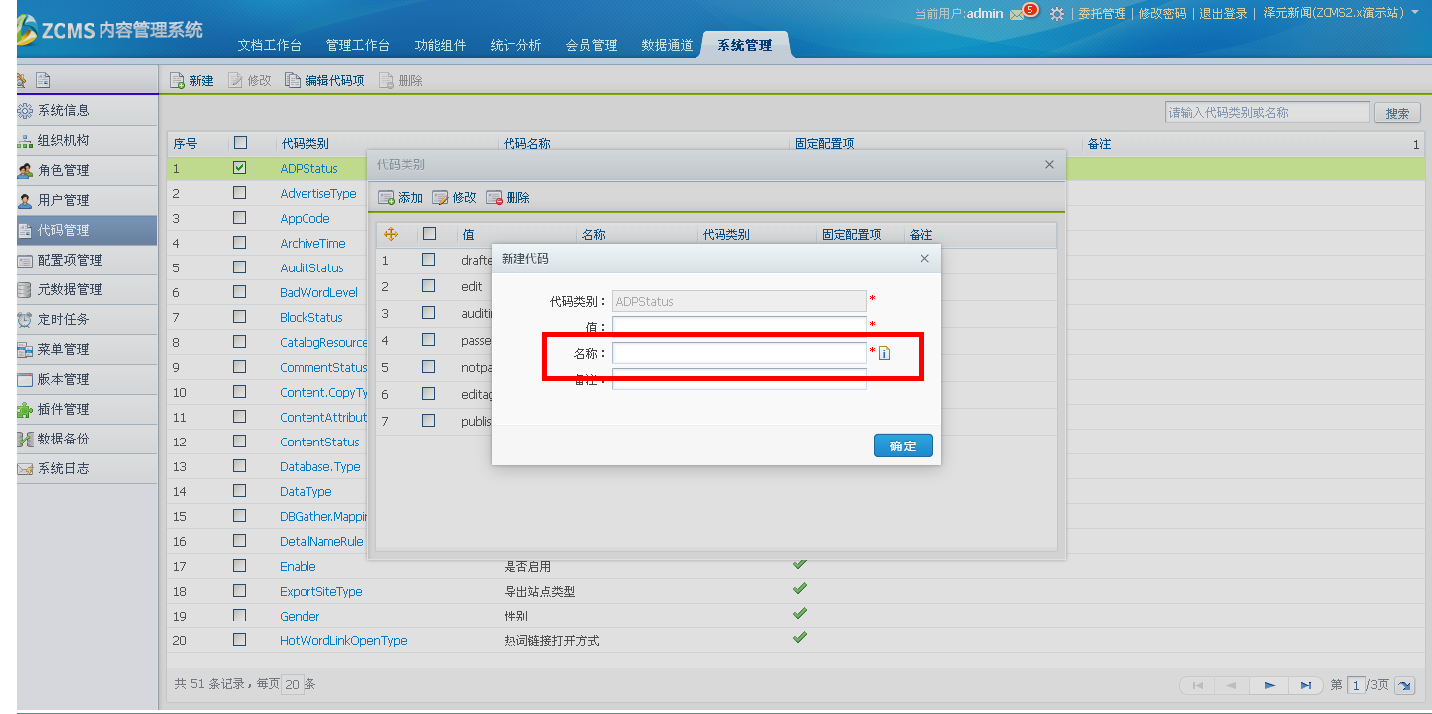Toggle the select-all checkbox in table header
The image size is (1432, 714).
(x=239, y=143)
